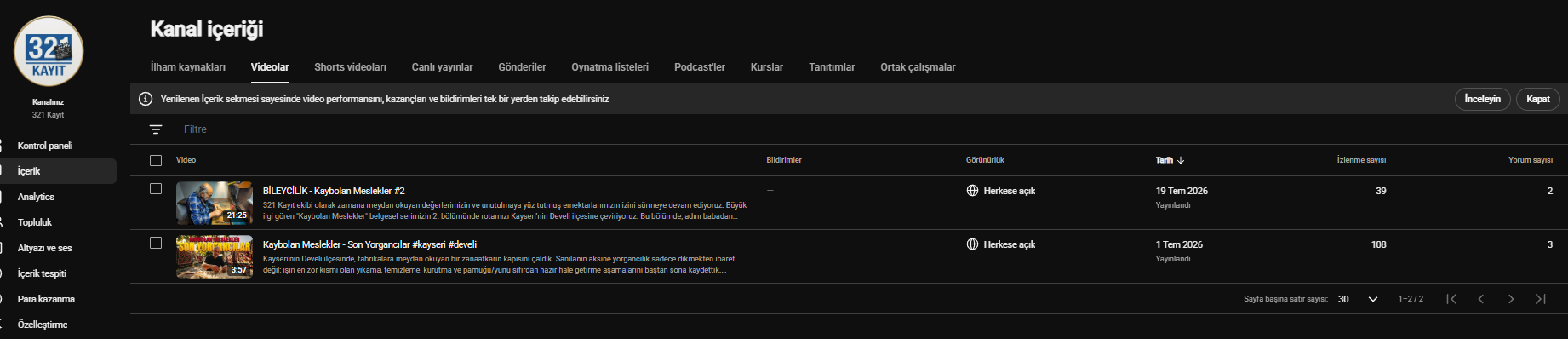Viewport: 1568px width, 339px height.
Task: Switch to Shorts videoları tab
Action: [x=350, y=67]
